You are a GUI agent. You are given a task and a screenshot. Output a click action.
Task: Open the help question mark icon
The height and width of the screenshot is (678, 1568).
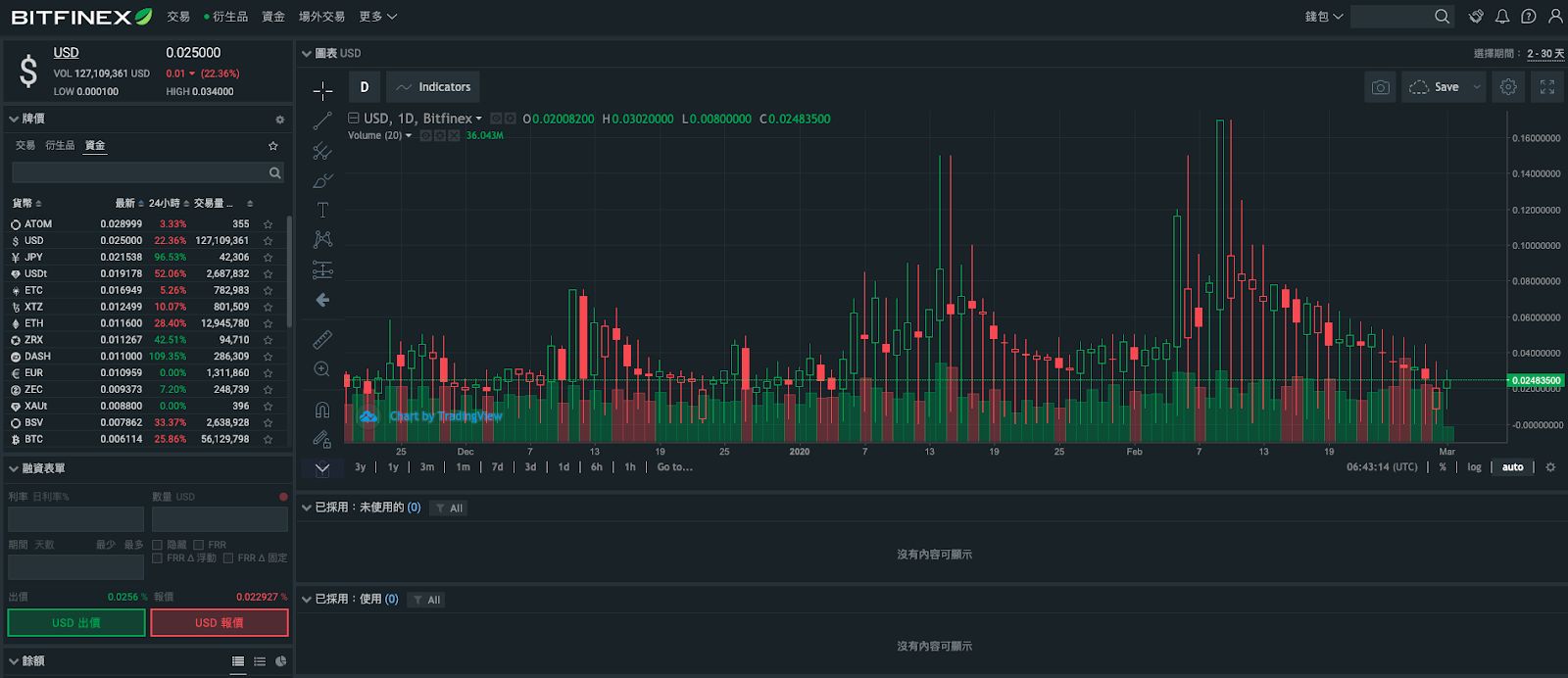1529,17
